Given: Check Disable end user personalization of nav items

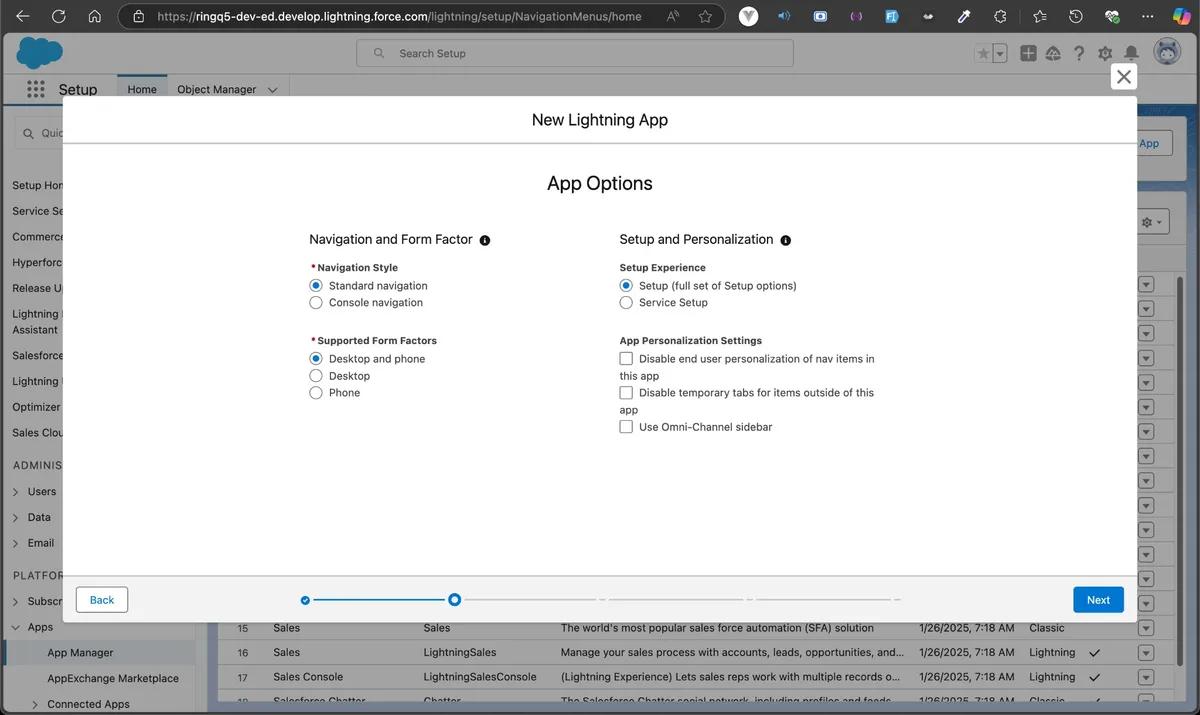Looking at the screenshot, I should [x=626, y=358].
